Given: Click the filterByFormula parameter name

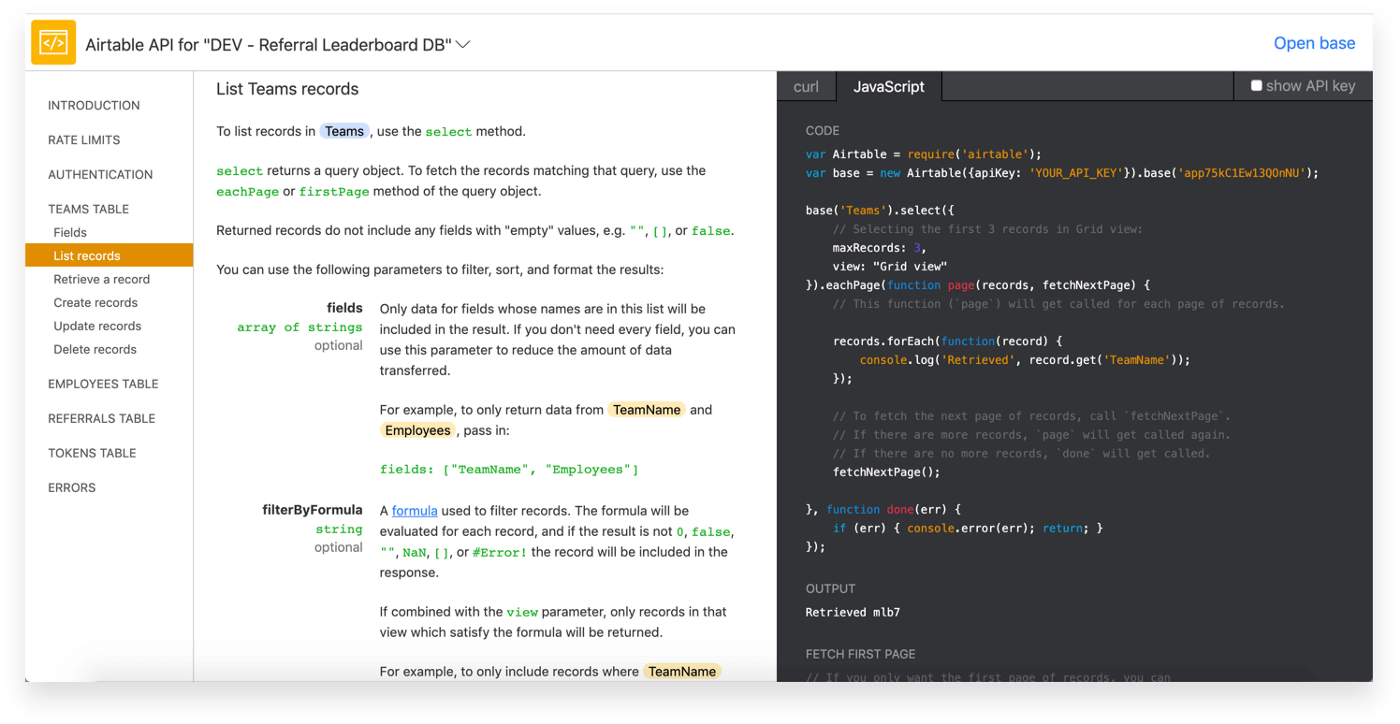Looking at the screenshot, I should [312, 510].
